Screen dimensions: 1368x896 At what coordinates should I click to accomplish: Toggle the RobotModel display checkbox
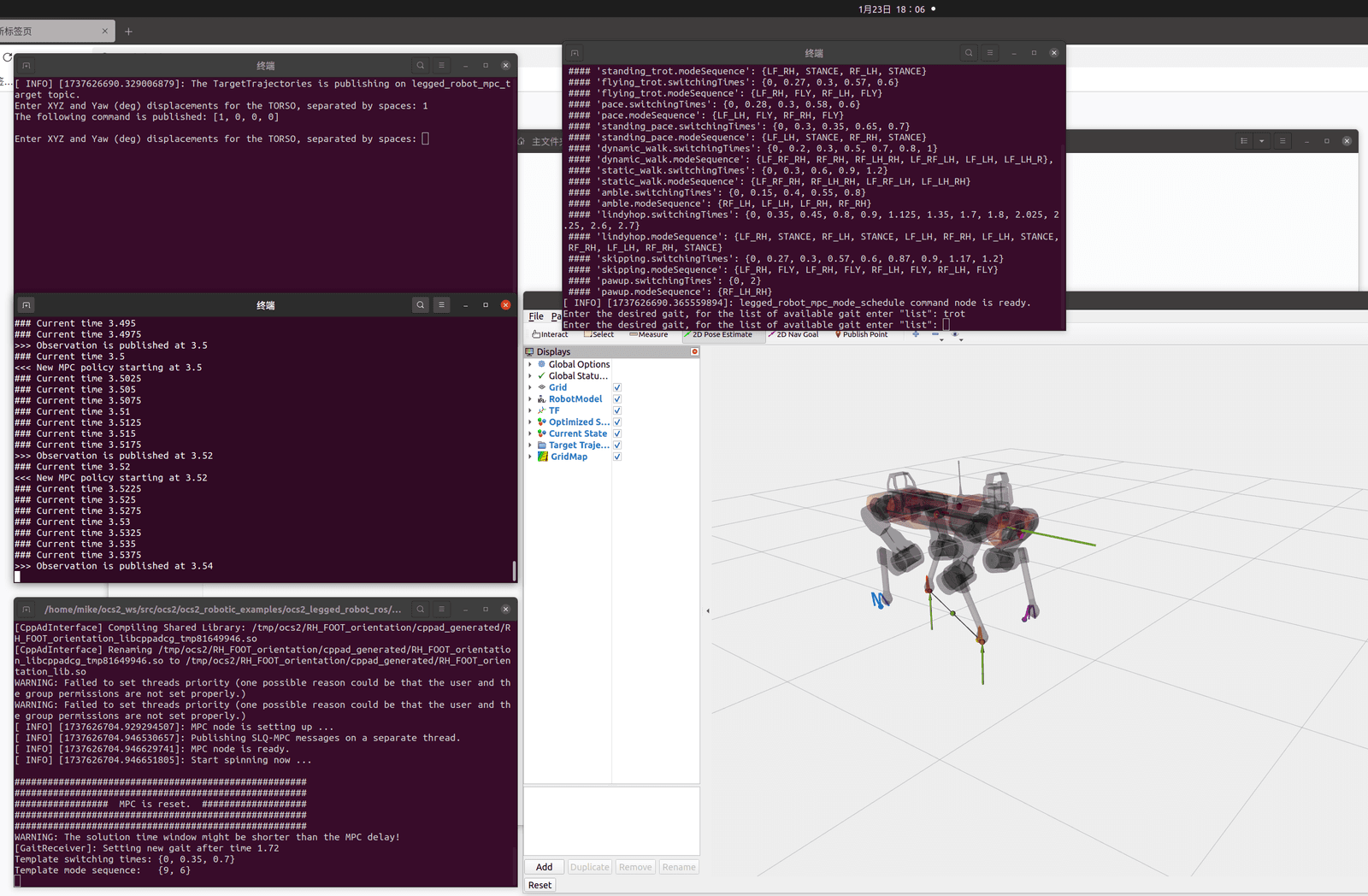click(x=617, y=399)
